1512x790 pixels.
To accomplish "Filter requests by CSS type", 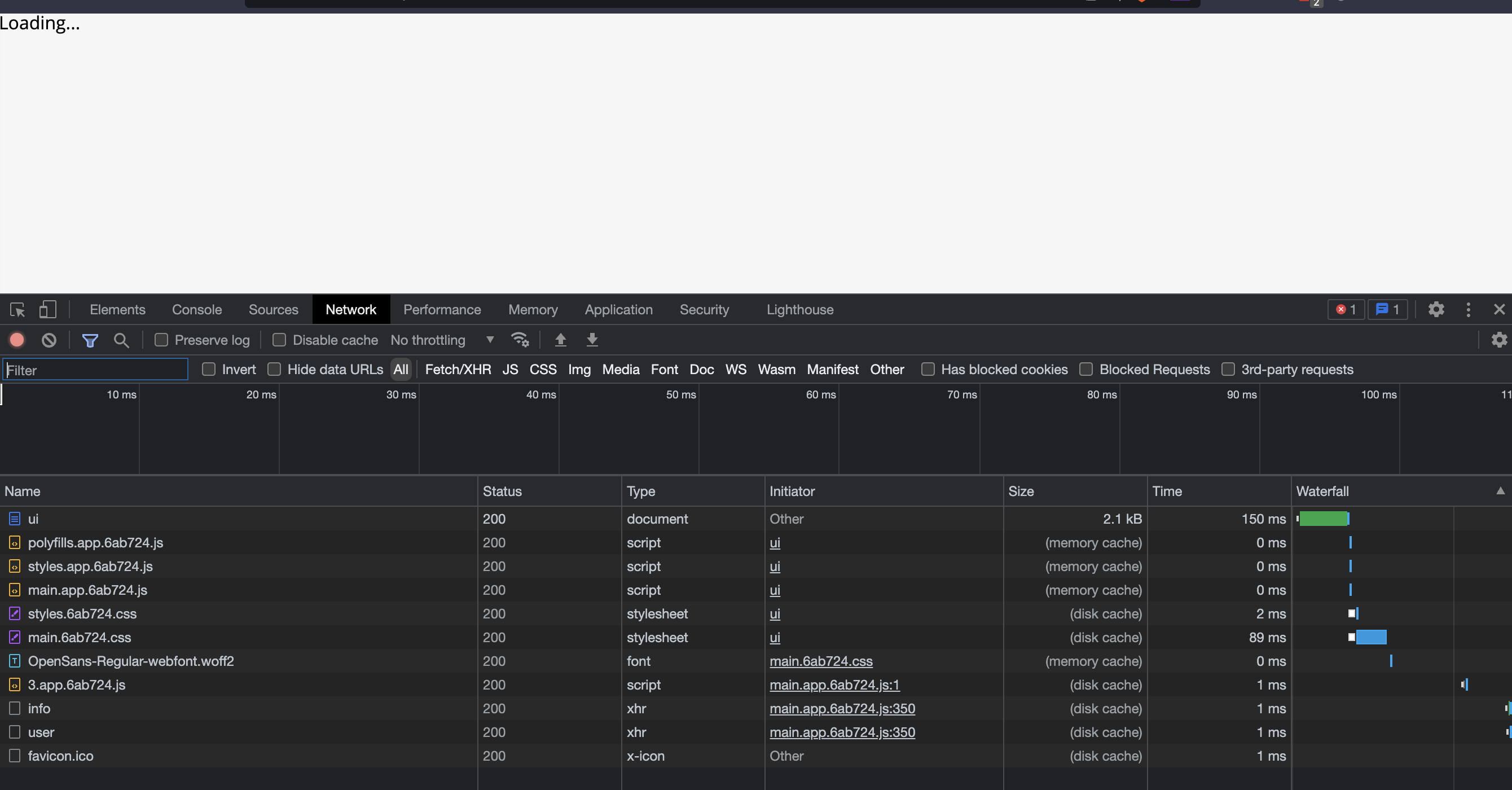I will tap(542, 369).
